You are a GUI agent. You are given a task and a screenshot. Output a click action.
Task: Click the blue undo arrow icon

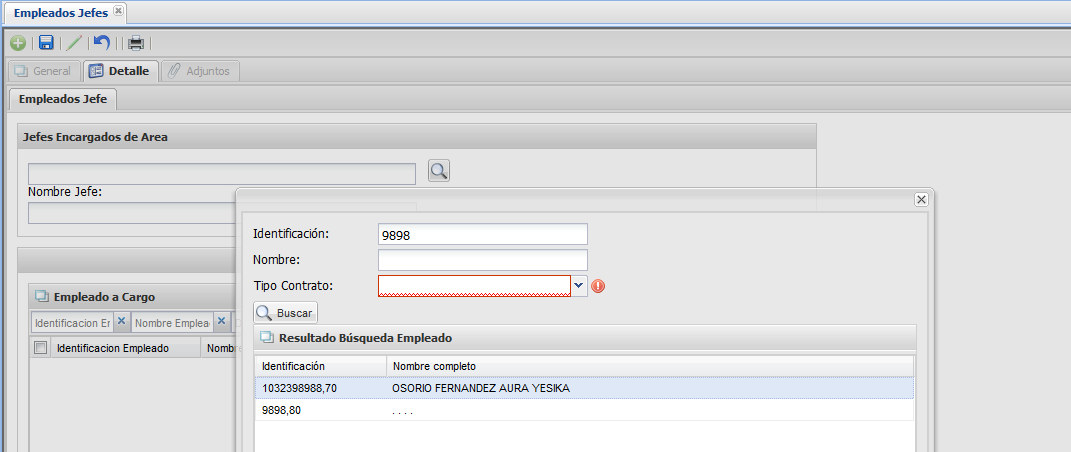coord(102,43)
